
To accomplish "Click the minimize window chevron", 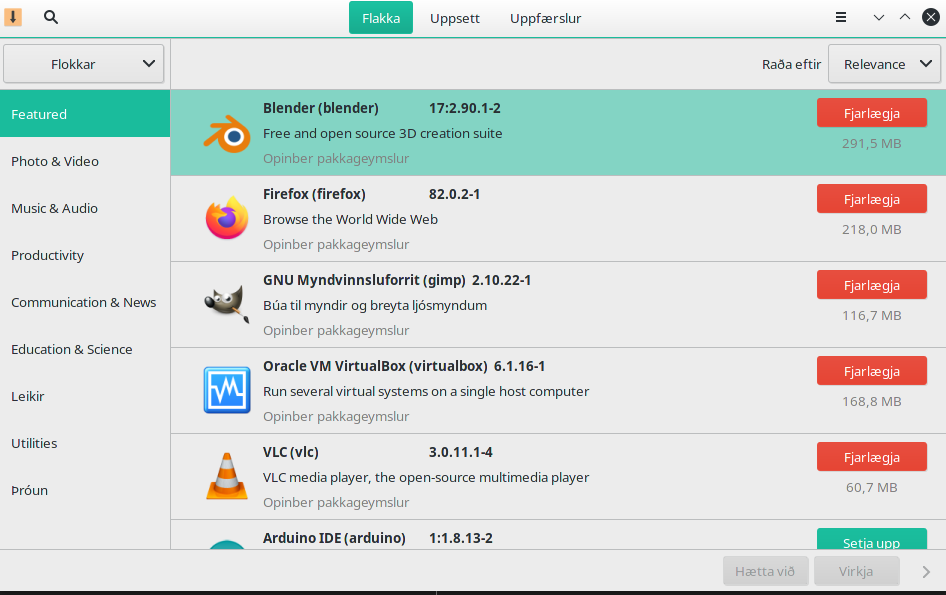I will [x=878, y=18].
